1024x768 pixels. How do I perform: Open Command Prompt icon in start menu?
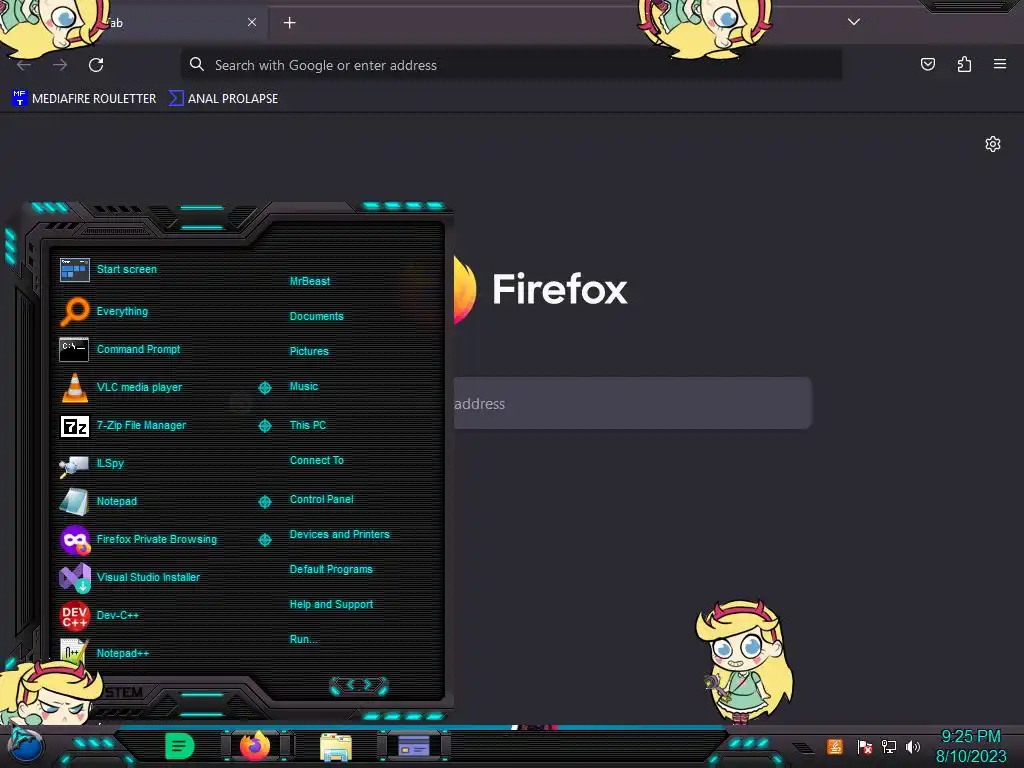click(x=74, y=349)
